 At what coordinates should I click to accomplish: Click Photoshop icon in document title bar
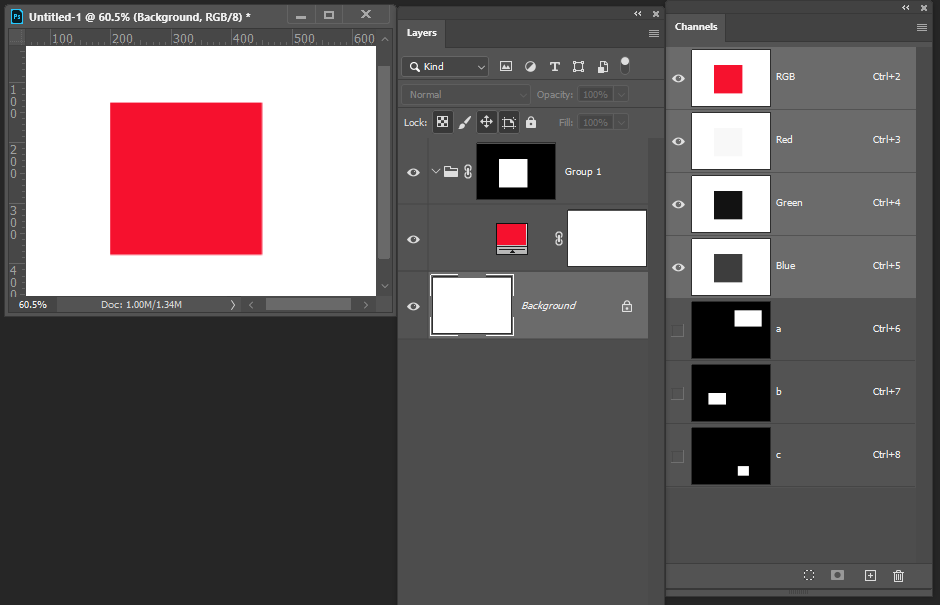(x=17, y=16)
